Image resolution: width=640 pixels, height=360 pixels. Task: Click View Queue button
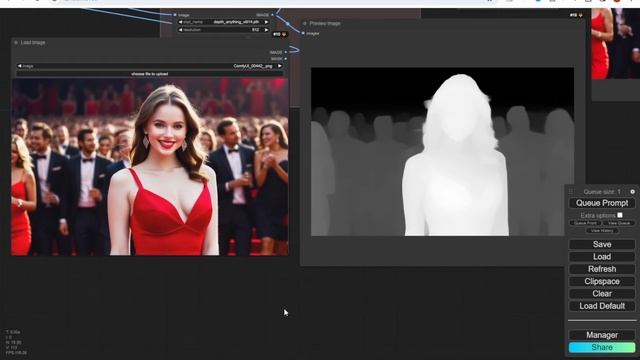click(619, 223)
